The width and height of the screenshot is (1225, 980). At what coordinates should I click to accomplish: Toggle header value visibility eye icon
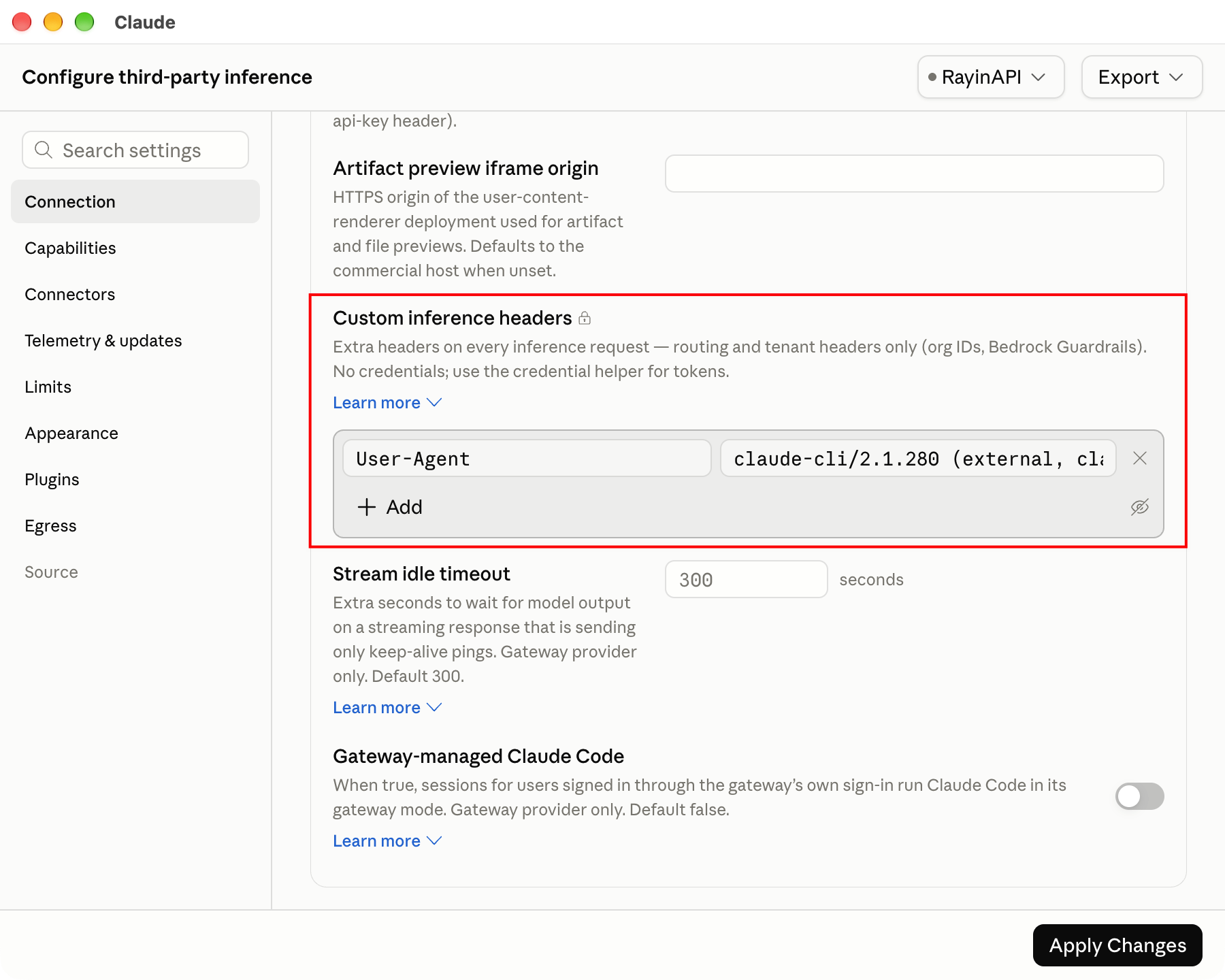coord(1140,507)
